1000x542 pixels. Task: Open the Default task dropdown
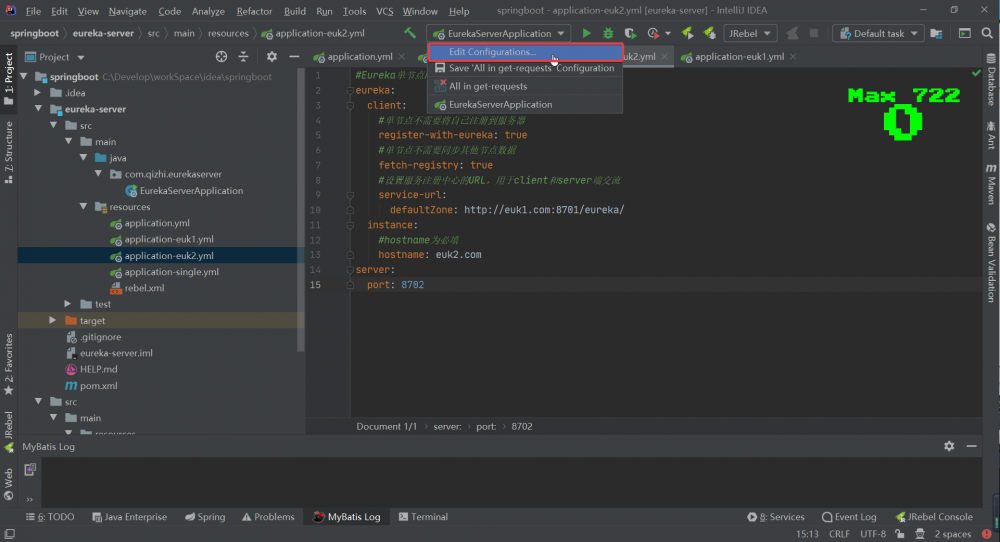[x=878, y=34]
